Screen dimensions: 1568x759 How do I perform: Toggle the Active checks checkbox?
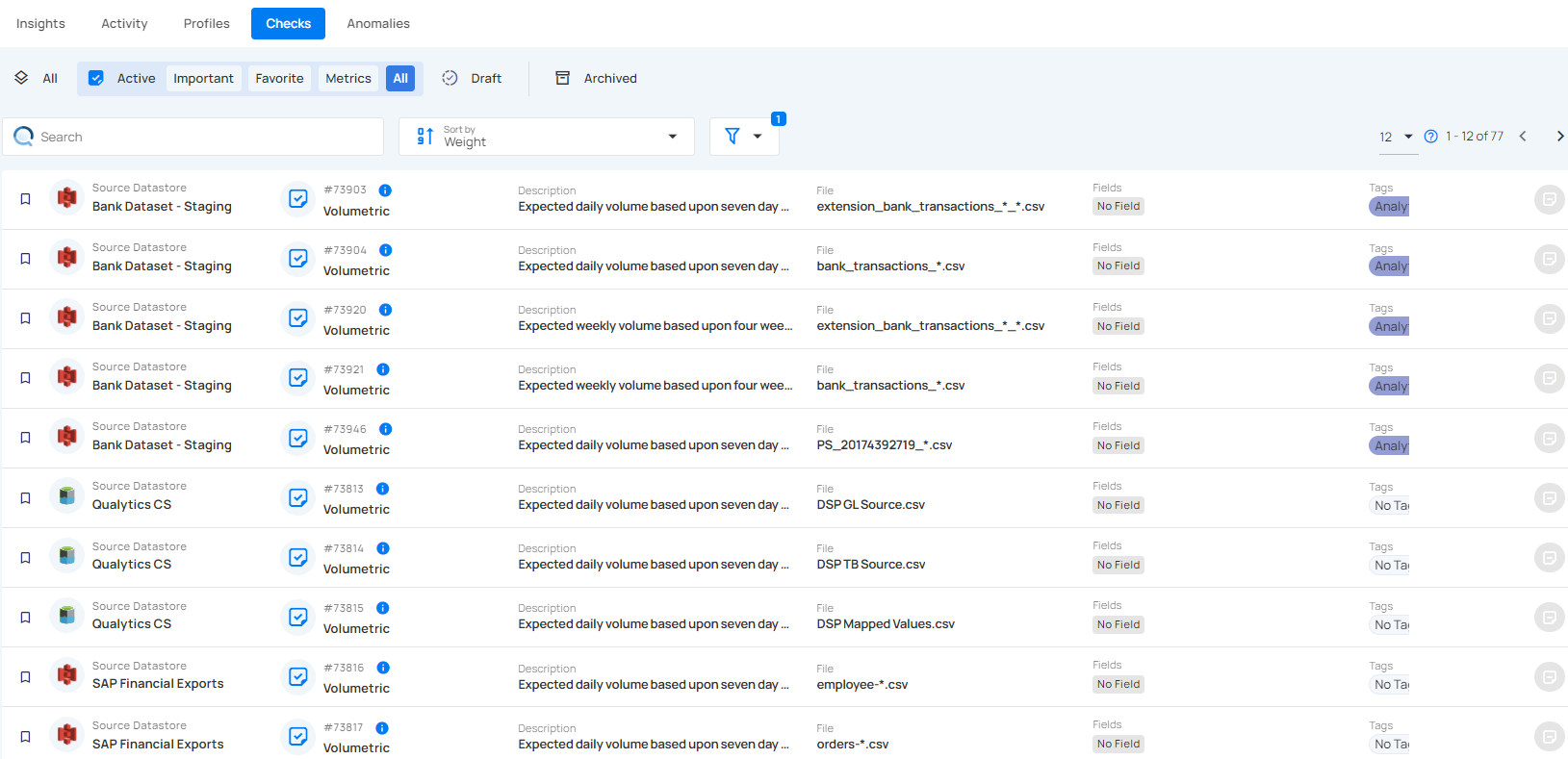pos(96,79)
